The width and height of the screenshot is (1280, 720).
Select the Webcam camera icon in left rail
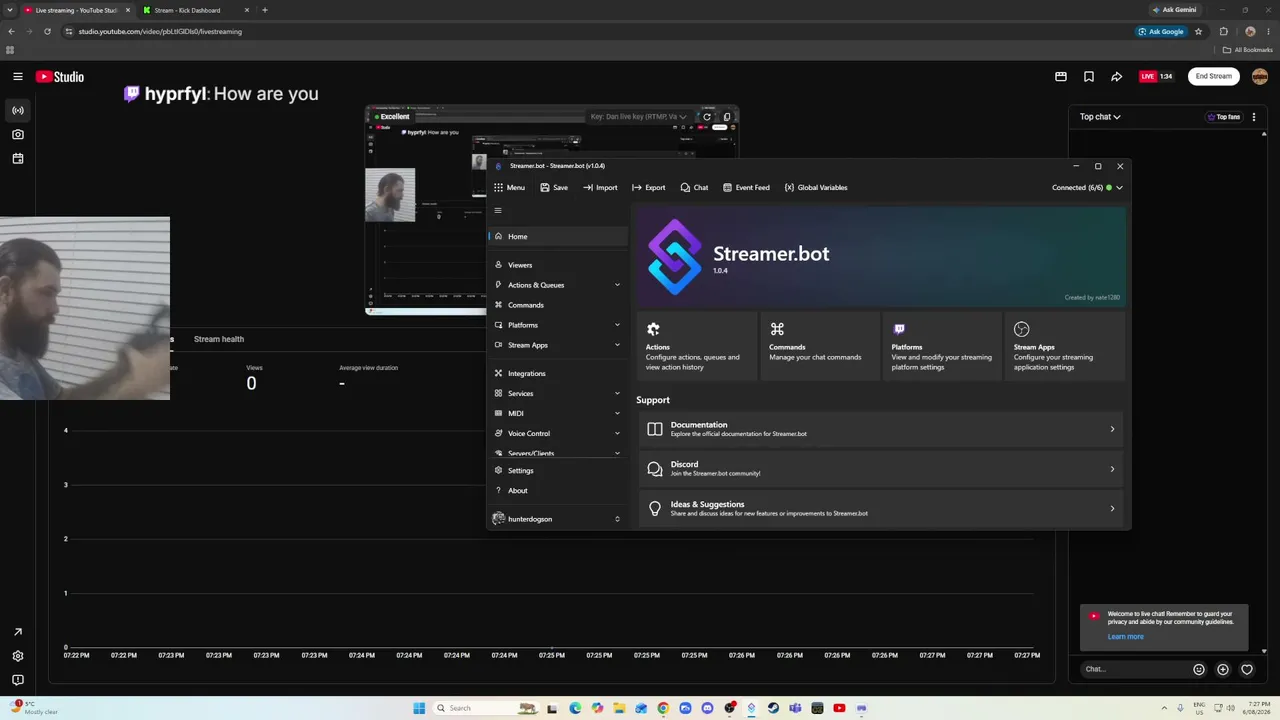coord(18,134)
